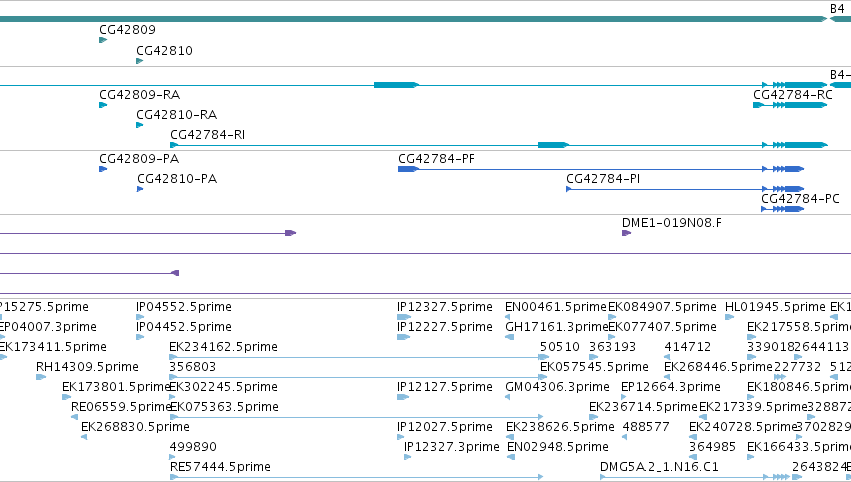
Task: Select the EK236714.5prime EST label
Action: 643,407
